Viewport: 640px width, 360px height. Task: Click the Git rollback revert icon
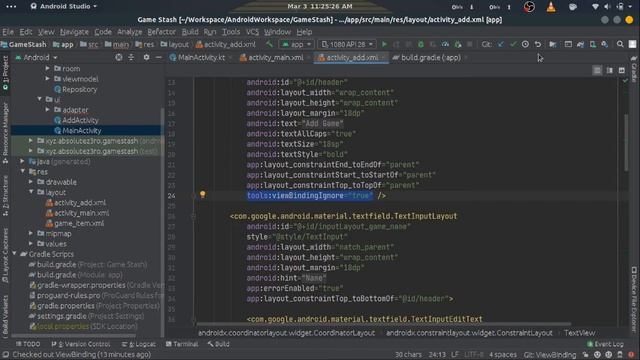pyautogui.click(x=538, y=44)
